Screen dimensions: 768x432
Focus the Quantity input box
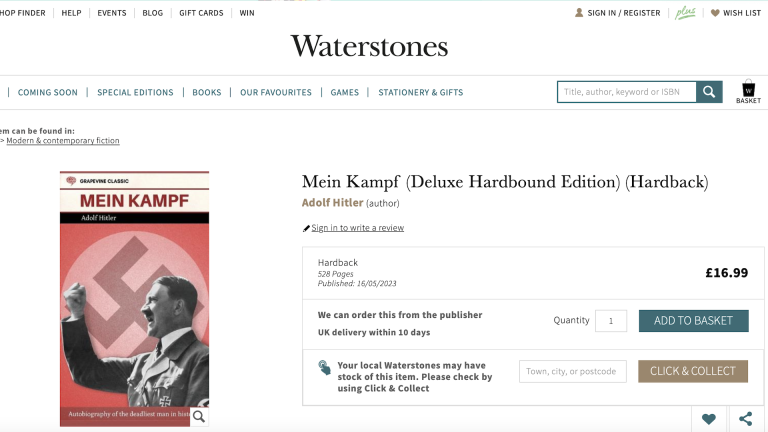611,321
